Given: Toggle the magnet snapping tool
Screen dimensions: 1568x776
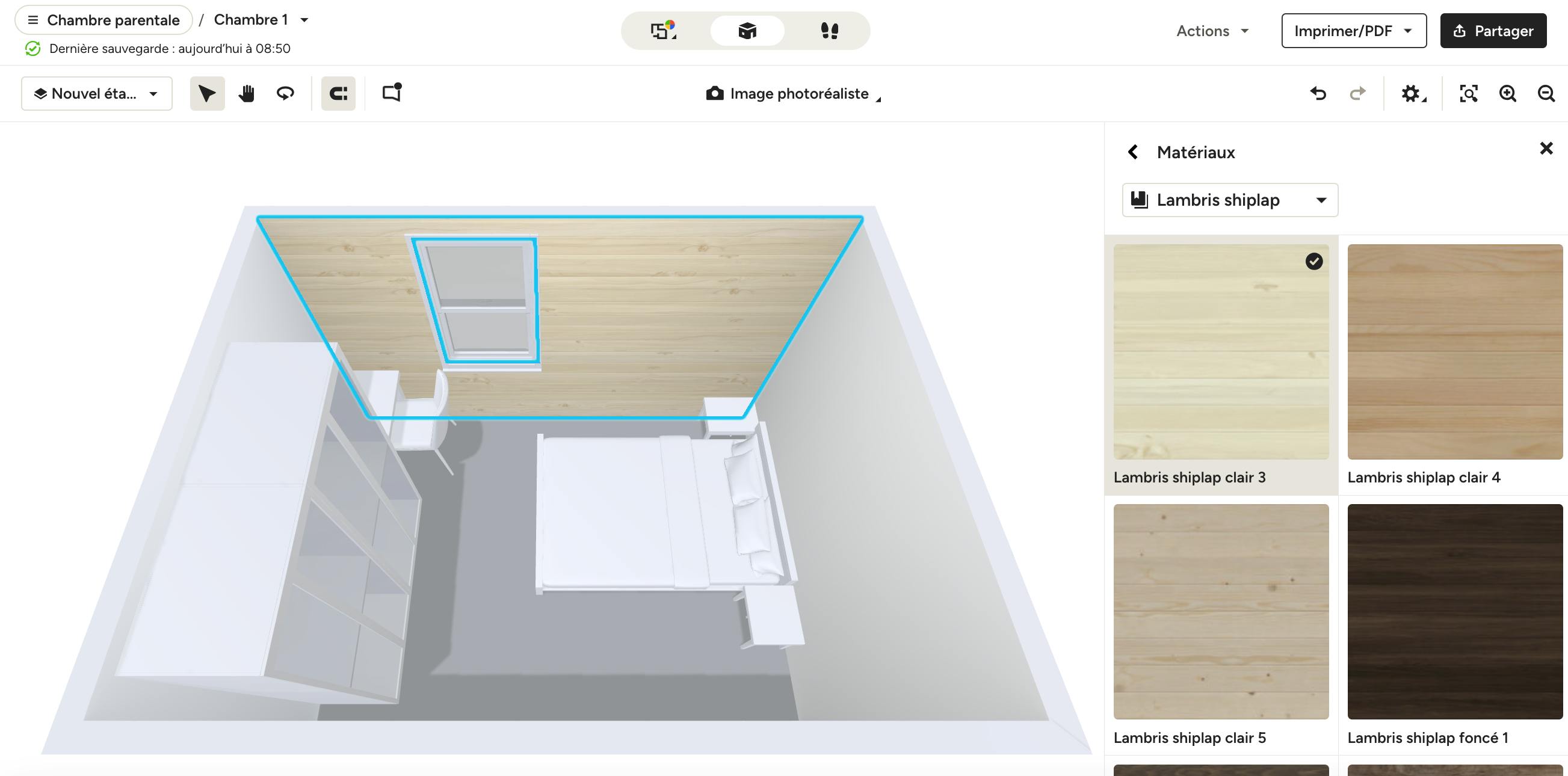Looking at the screenshot, I should (338, 93).
